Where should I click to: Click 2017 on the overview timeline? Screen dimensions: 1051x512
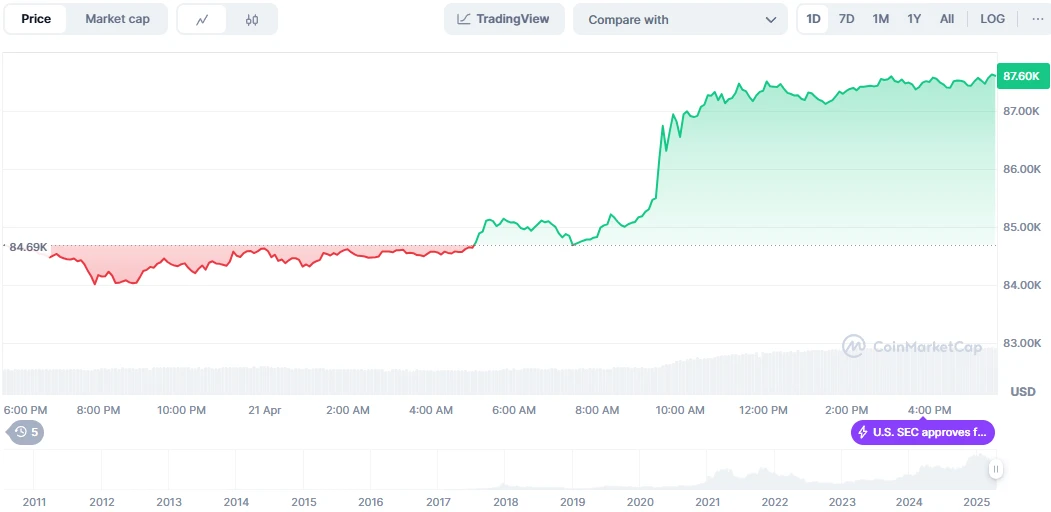click(x=438, y=501)
